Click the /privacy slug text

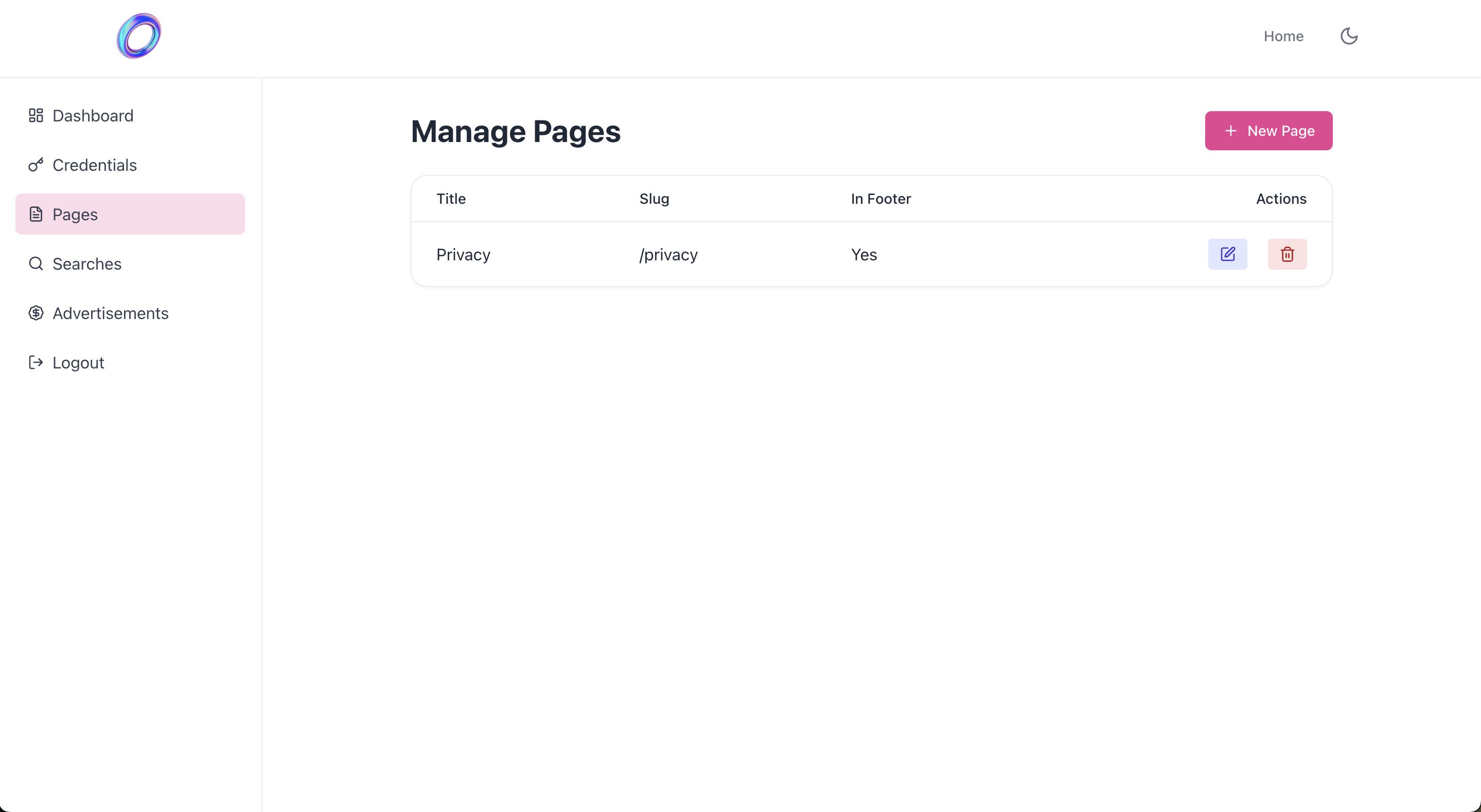coord(668,255)
